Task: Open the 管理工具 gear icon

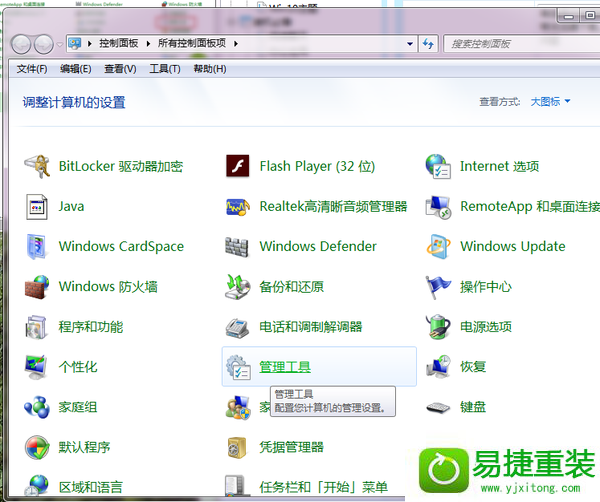Action: (x=238, y=367)
